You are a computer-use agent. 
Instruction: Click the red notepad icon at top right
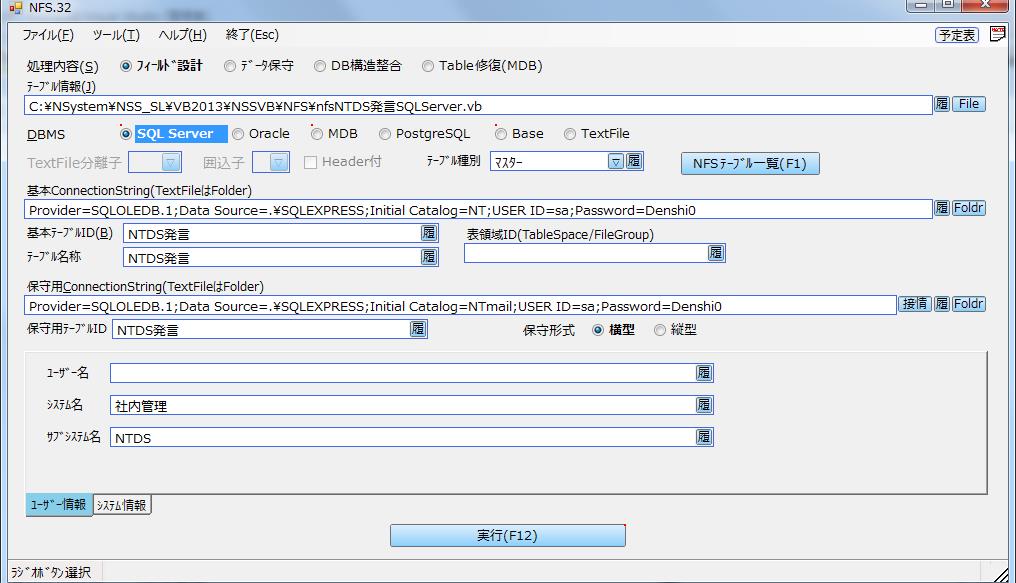click(997, 34)
